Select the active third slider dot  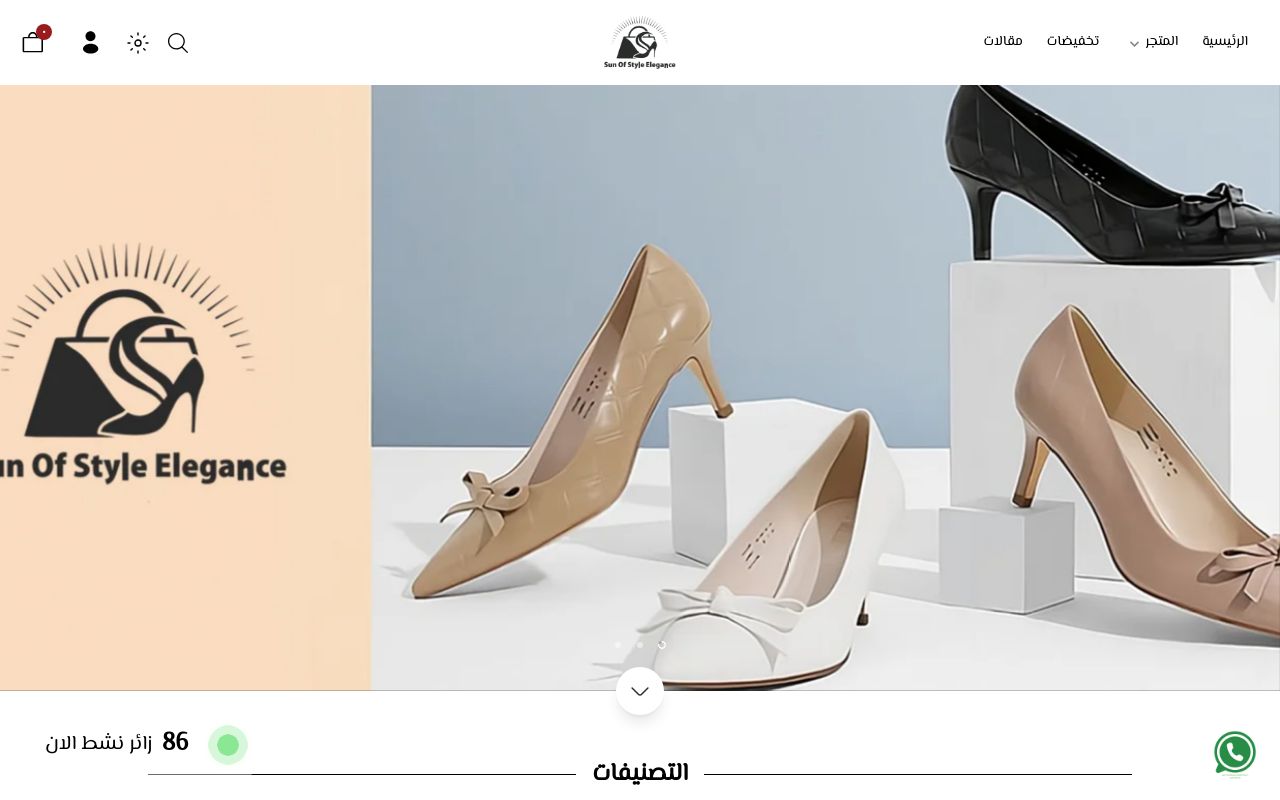[x=662, y=645]
